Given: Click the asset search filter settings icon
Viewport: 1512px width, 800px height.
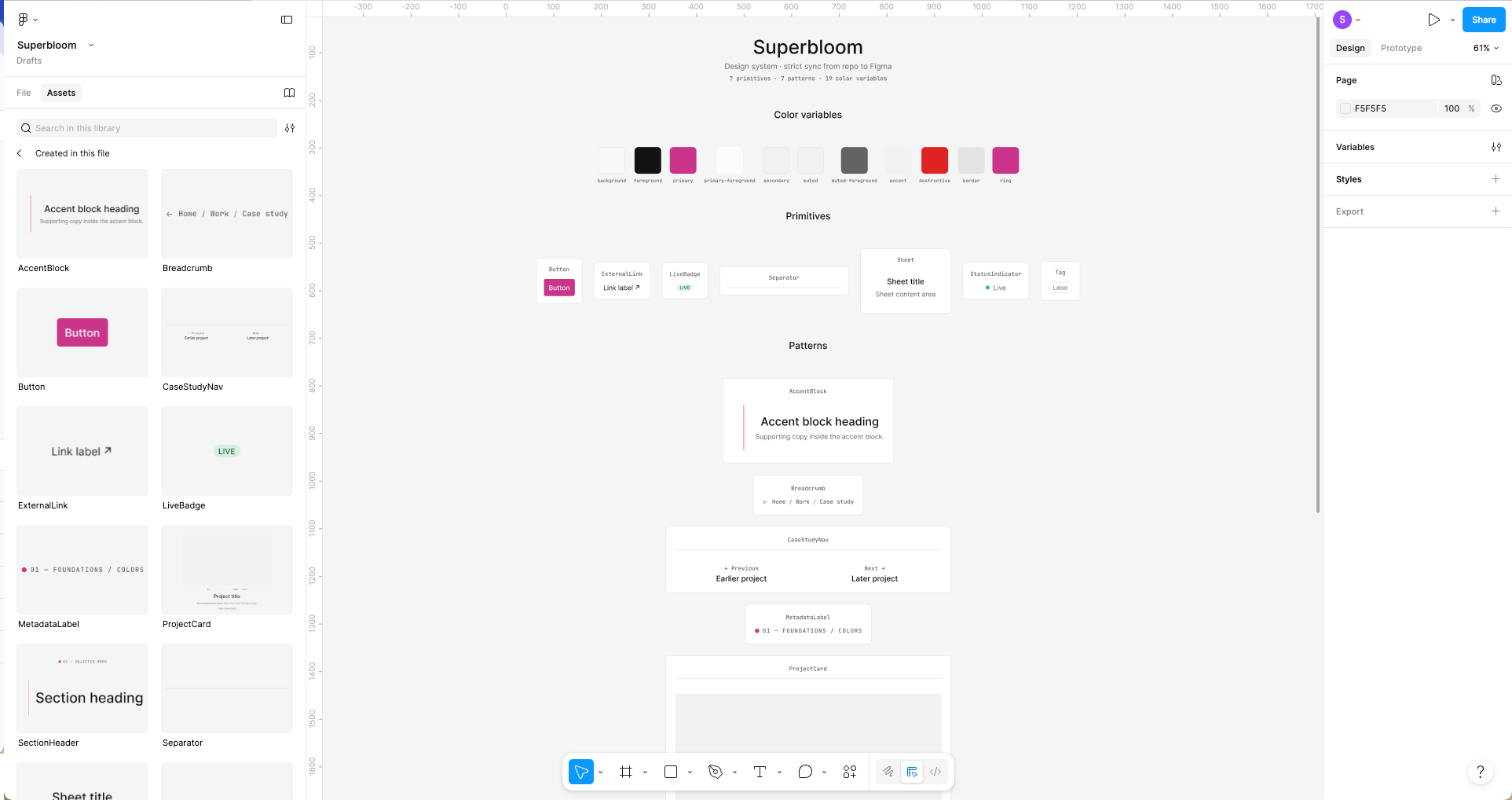Looking at the screenshot, I should pyautogui.click(x=290, y=128).
